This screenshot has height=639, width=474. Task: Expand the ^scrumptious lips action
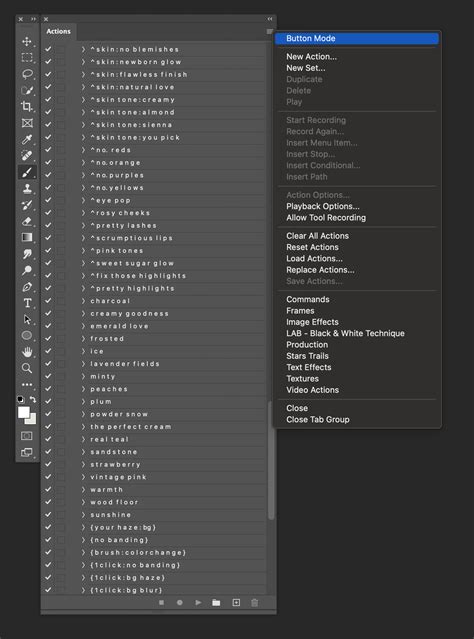click(84, 238)
